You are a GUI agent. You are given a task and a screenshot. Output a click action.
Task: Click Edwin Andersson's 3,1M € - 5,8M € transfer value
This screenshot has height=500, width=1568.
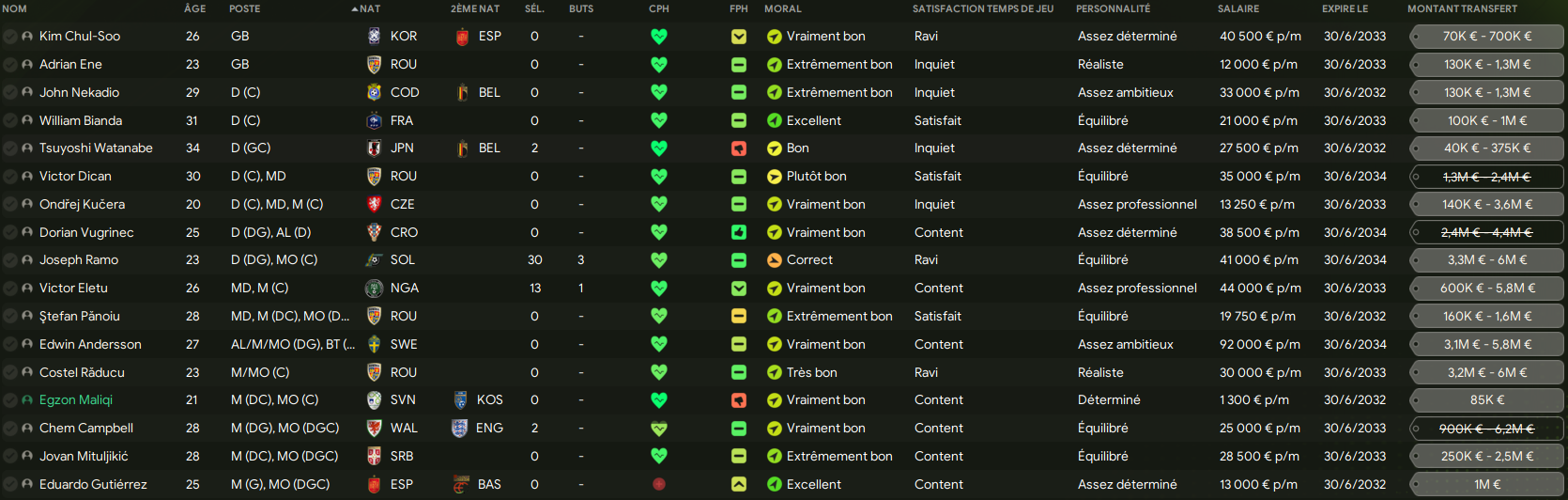[1486, 344]
